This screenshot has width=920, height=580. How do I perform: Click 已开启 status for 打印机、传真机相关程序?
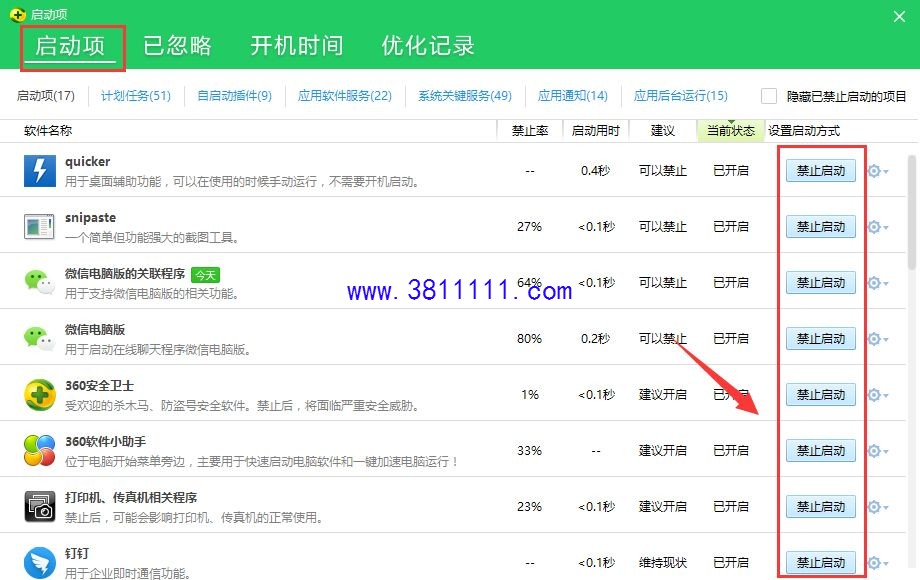[730, 507]
